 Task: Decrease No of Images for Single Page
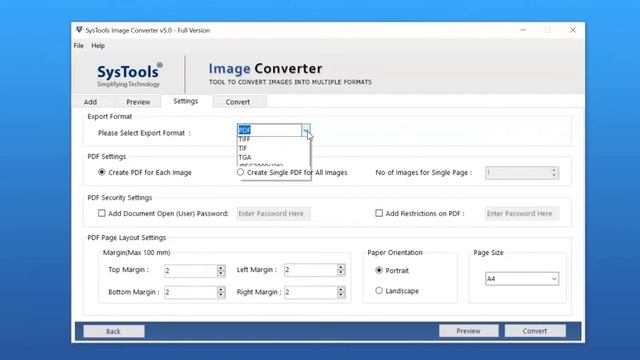click(x=554, y=176)
